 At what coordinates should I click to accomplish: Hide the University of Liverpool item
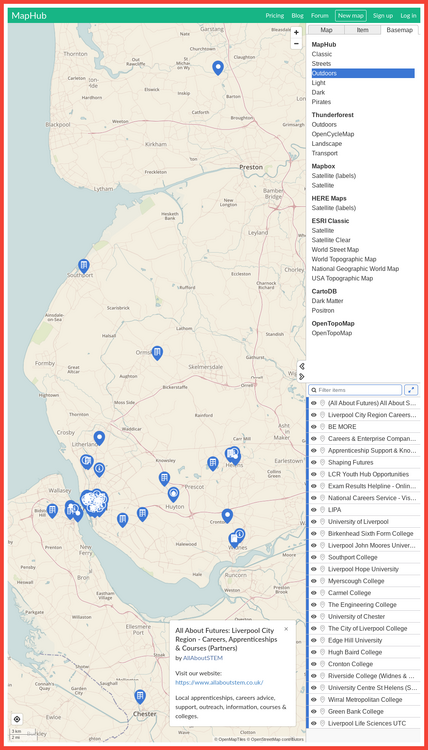pos(314,522)
